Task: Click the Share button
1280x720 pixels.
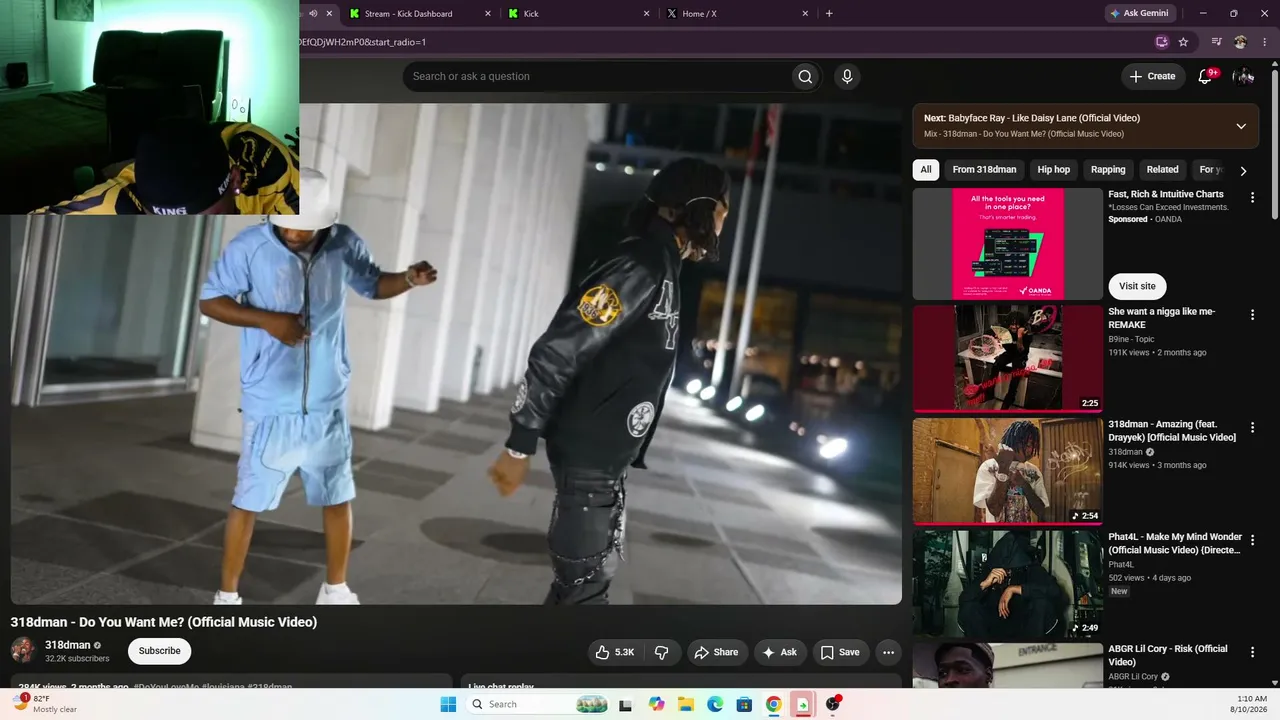Action: pos(716,652)
